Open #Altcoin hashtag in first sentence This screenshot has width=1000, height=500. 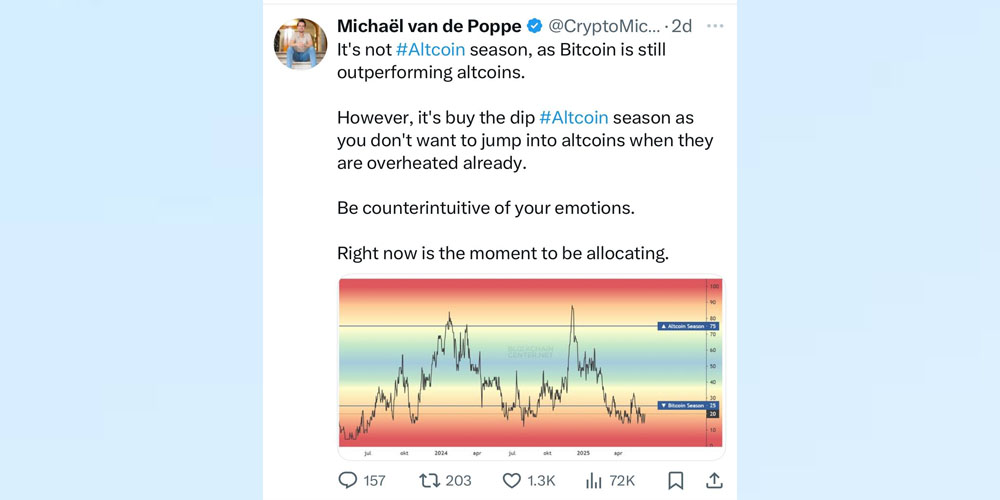[x=430, y=49]
